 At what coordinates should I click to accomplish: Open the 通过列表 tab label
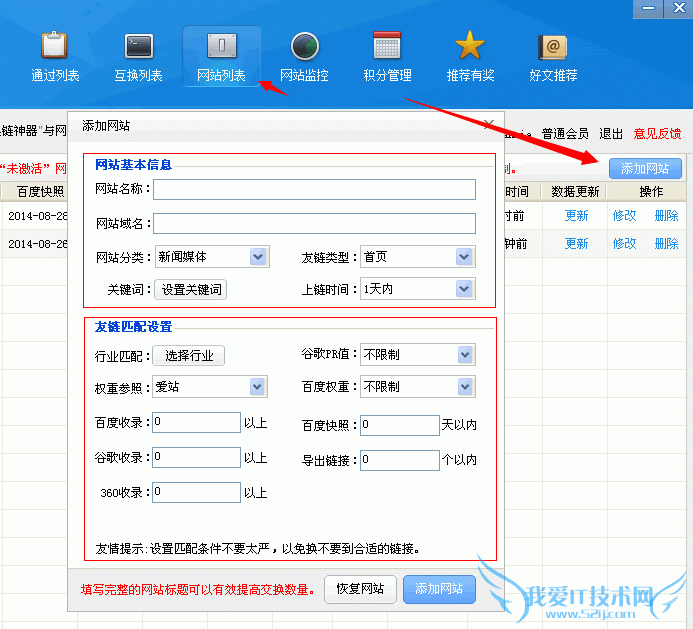point(55,75)
